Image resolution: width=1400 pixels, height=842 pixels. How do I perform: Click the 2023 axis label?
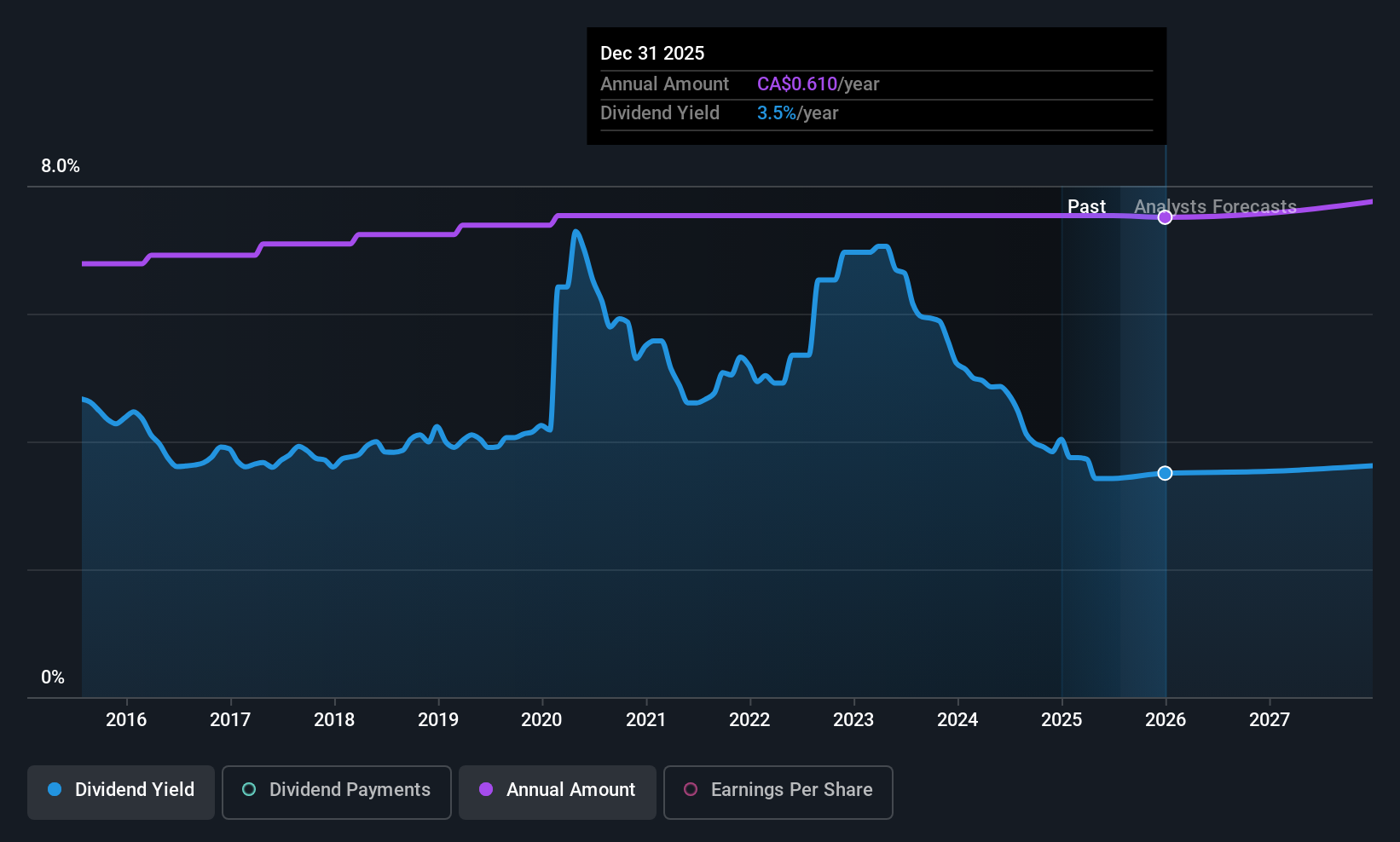pyautogui.click(x=853, y=719)
